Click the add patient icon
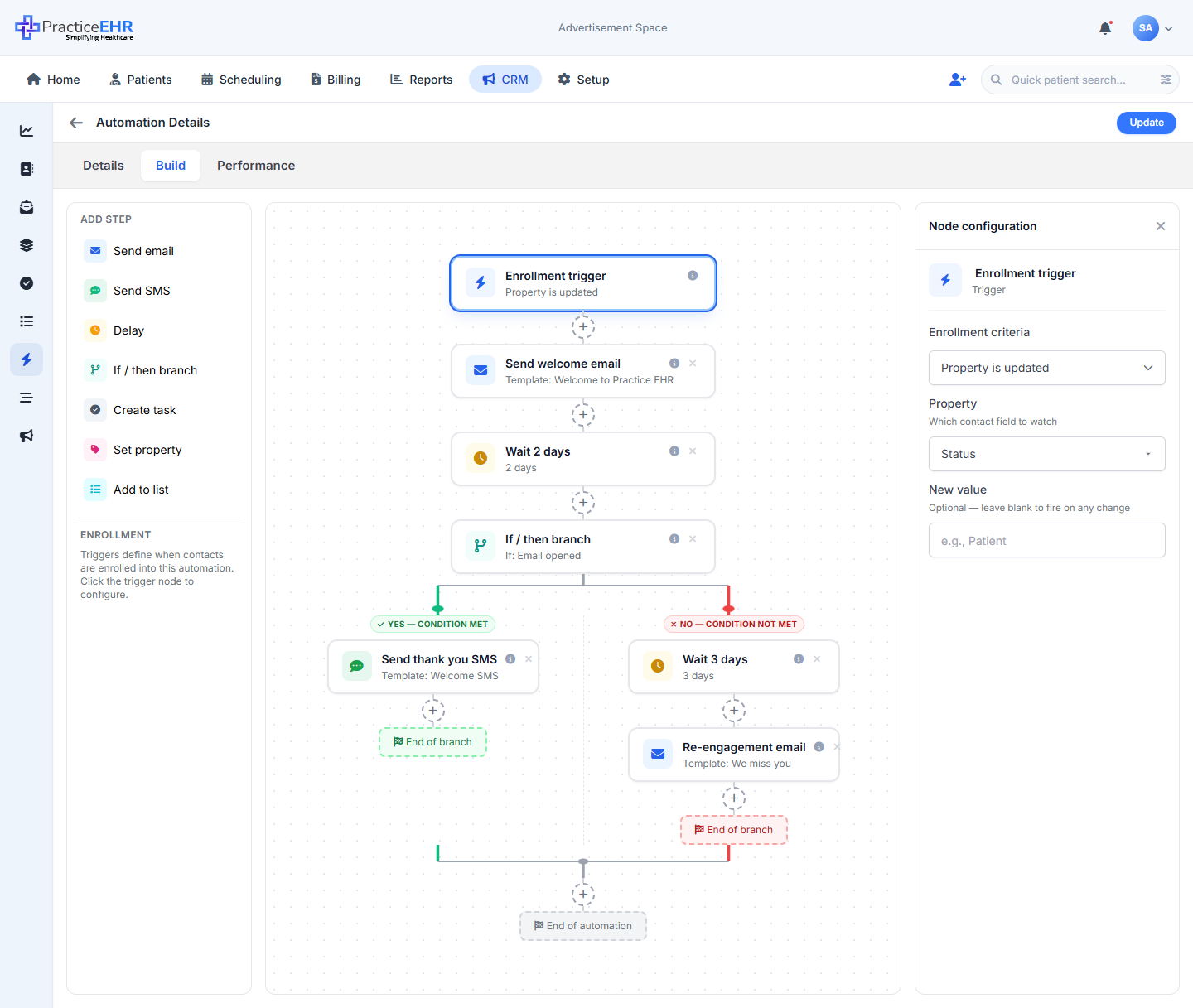The width and height of the screenshot is (1193, 1008). pyautogui.click(x=958, y=80)
